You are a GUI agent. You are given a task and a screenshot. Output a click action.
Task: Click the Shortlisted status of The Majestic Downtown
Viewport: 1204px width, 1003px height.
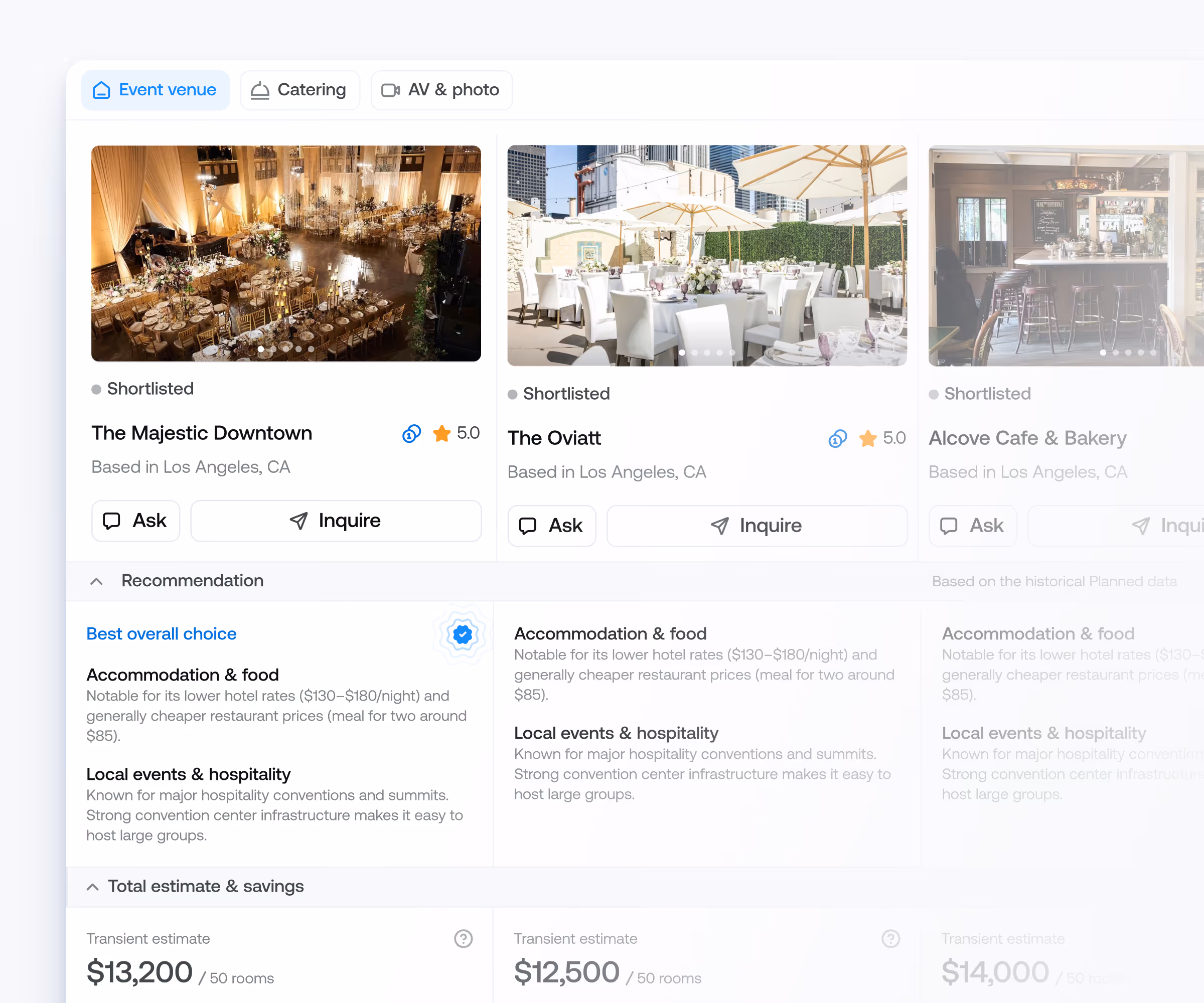coord(143,389)
